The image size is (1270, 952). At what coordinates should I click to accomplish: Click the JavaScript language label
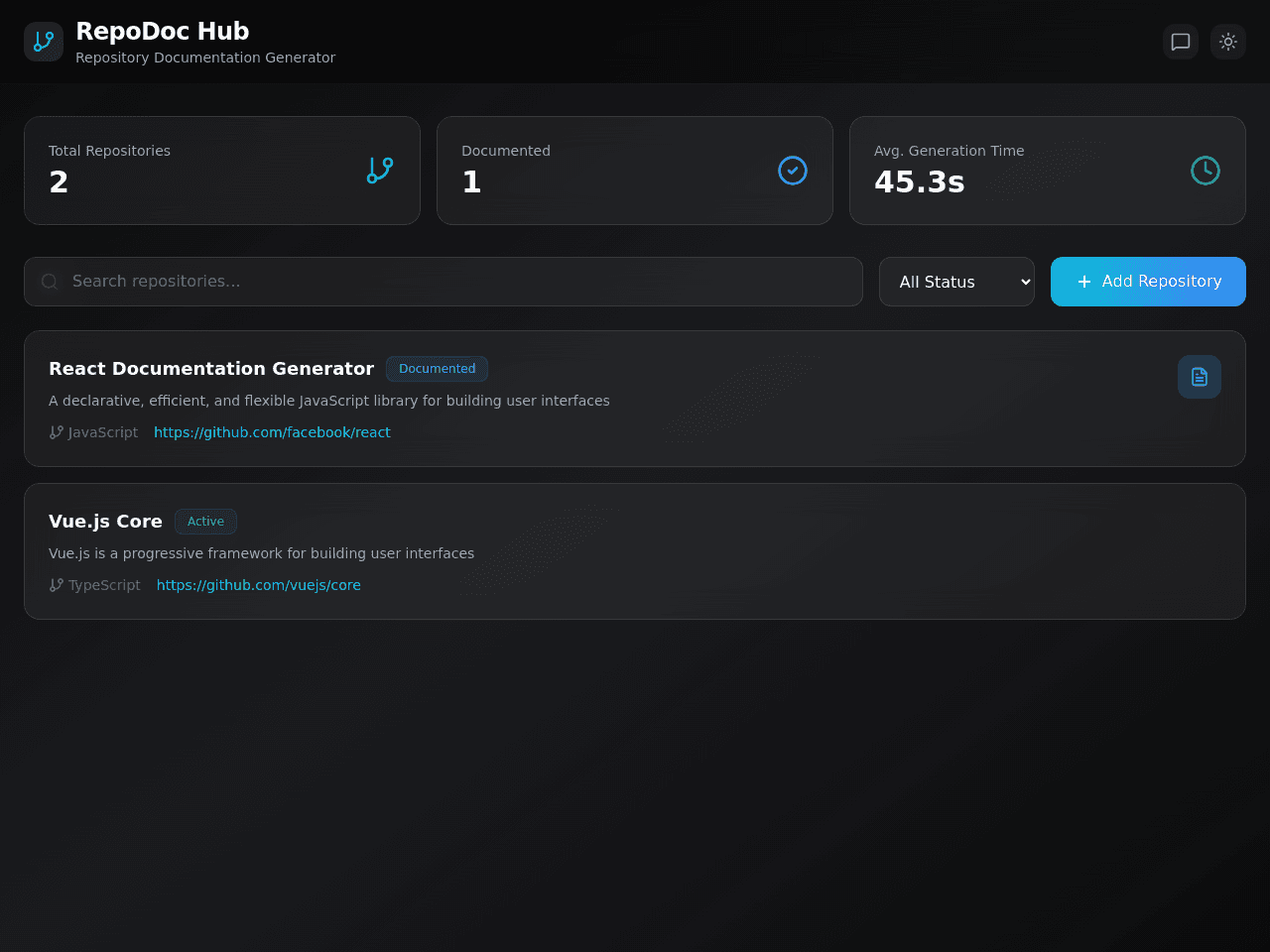coord(103,432)
